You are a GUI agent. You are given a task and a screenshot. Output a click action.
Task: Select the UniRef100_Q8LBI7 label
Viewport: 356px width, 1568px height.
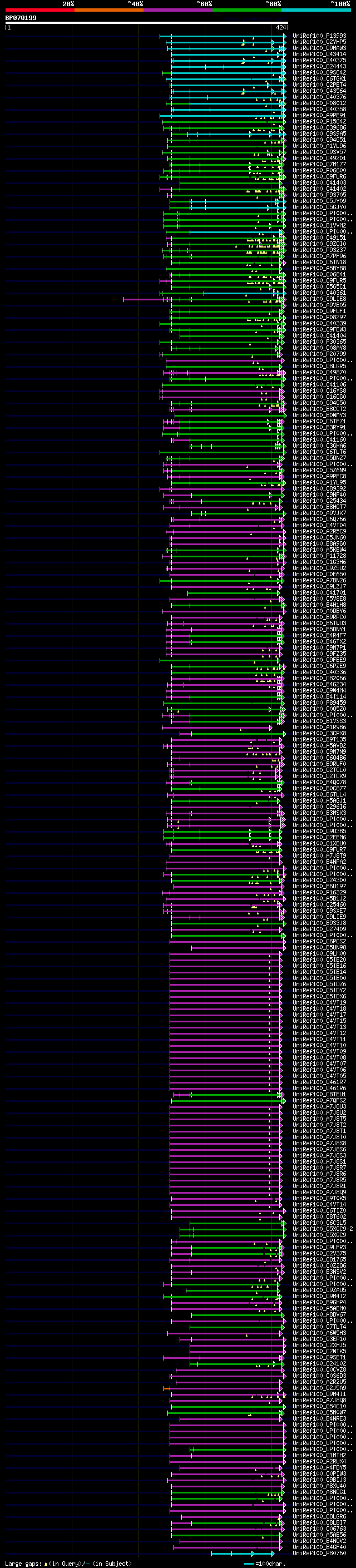(319, 1523)
